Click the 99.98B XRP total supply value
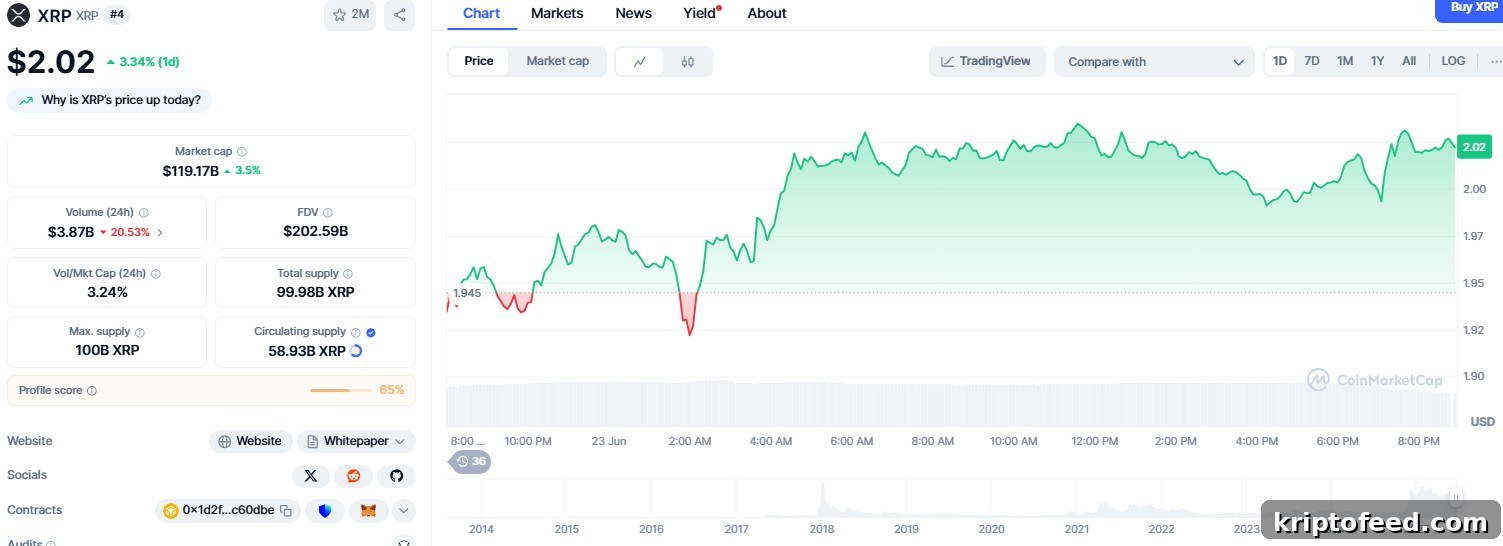 [315, 293]
